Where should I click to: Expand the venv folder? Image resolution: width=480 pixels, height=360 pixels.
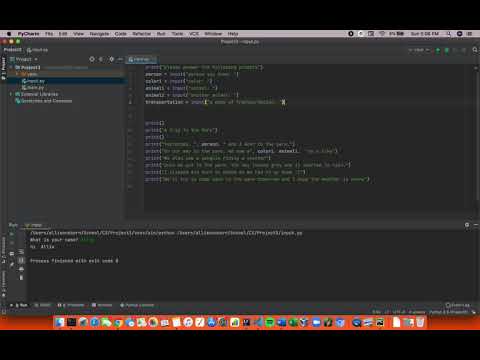coord(17,74)
